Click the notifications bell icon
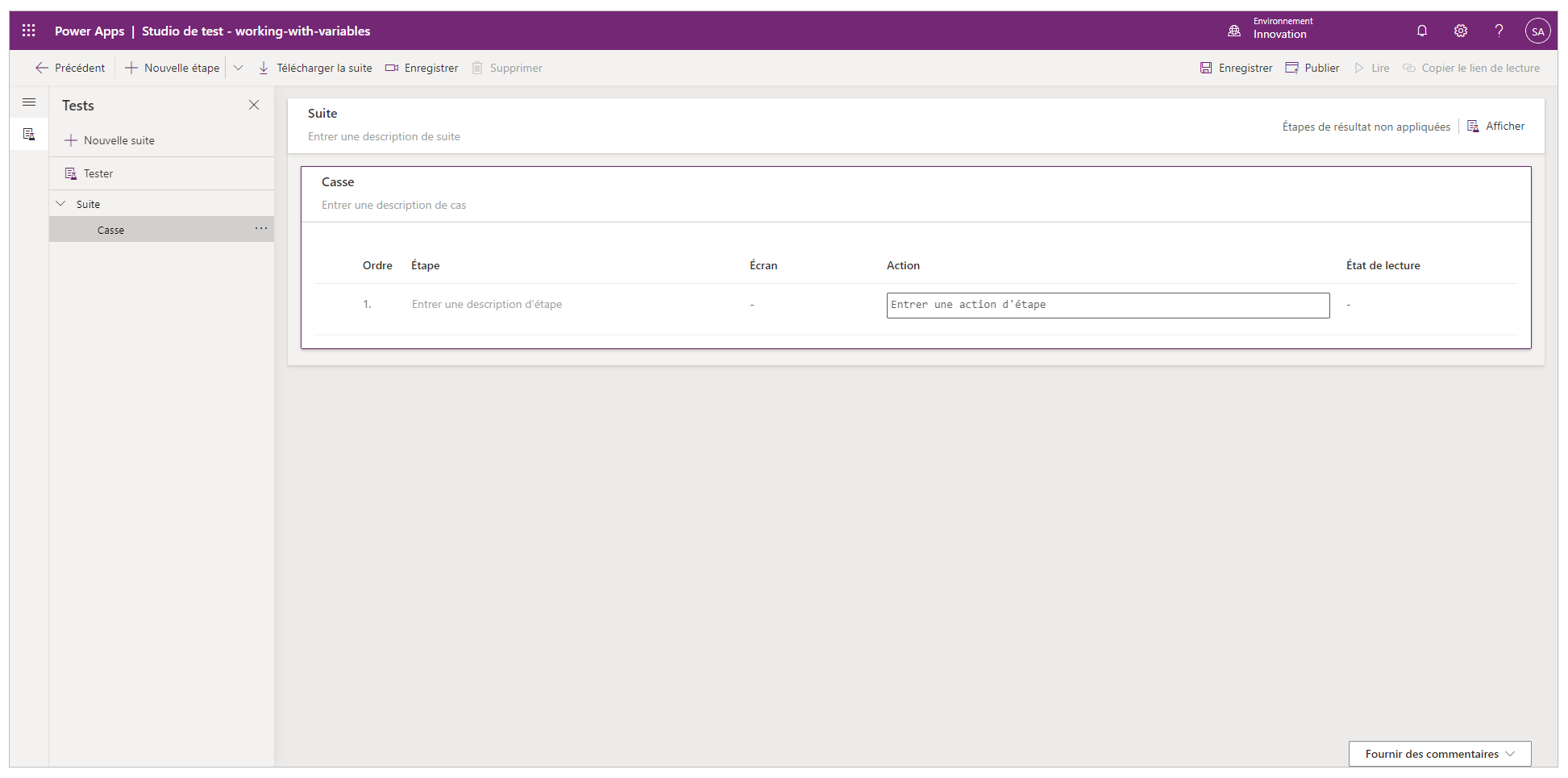The image size is (1568, 778). pyautogui.click(x=1422, y=31)
